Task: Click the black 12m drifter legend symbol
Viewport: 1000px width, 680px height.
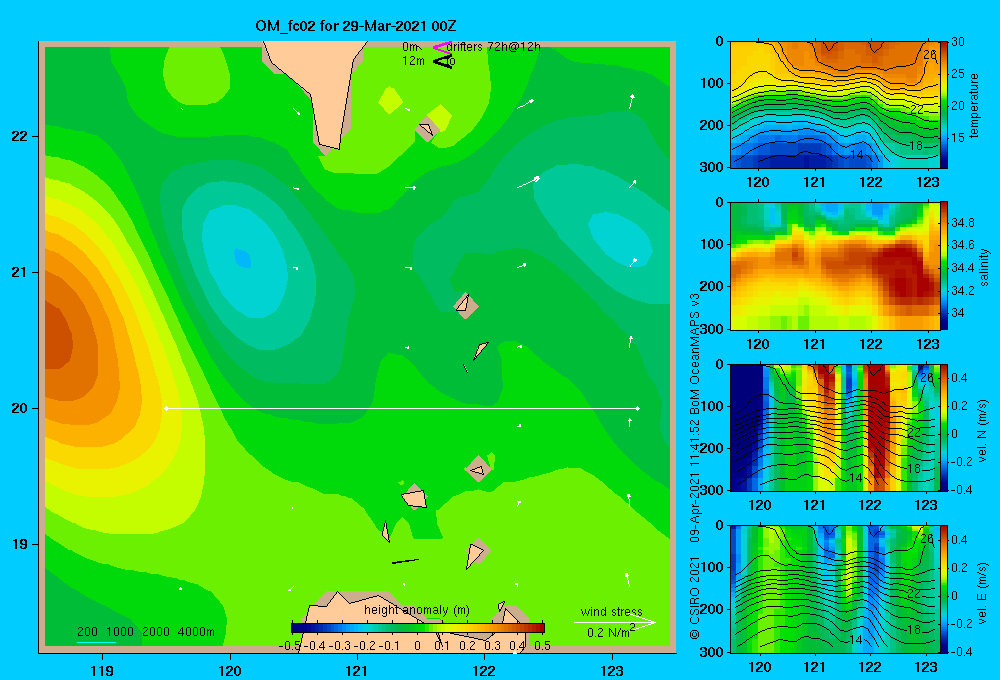Action: pyautogui.click(x=443, y=61)
